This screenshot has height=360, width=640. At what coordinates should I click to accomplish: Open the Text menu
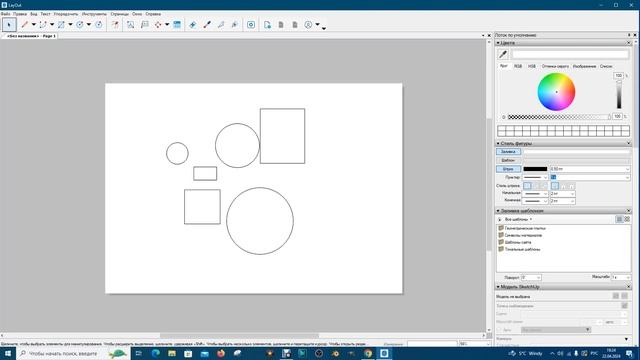tap(45, 14)
